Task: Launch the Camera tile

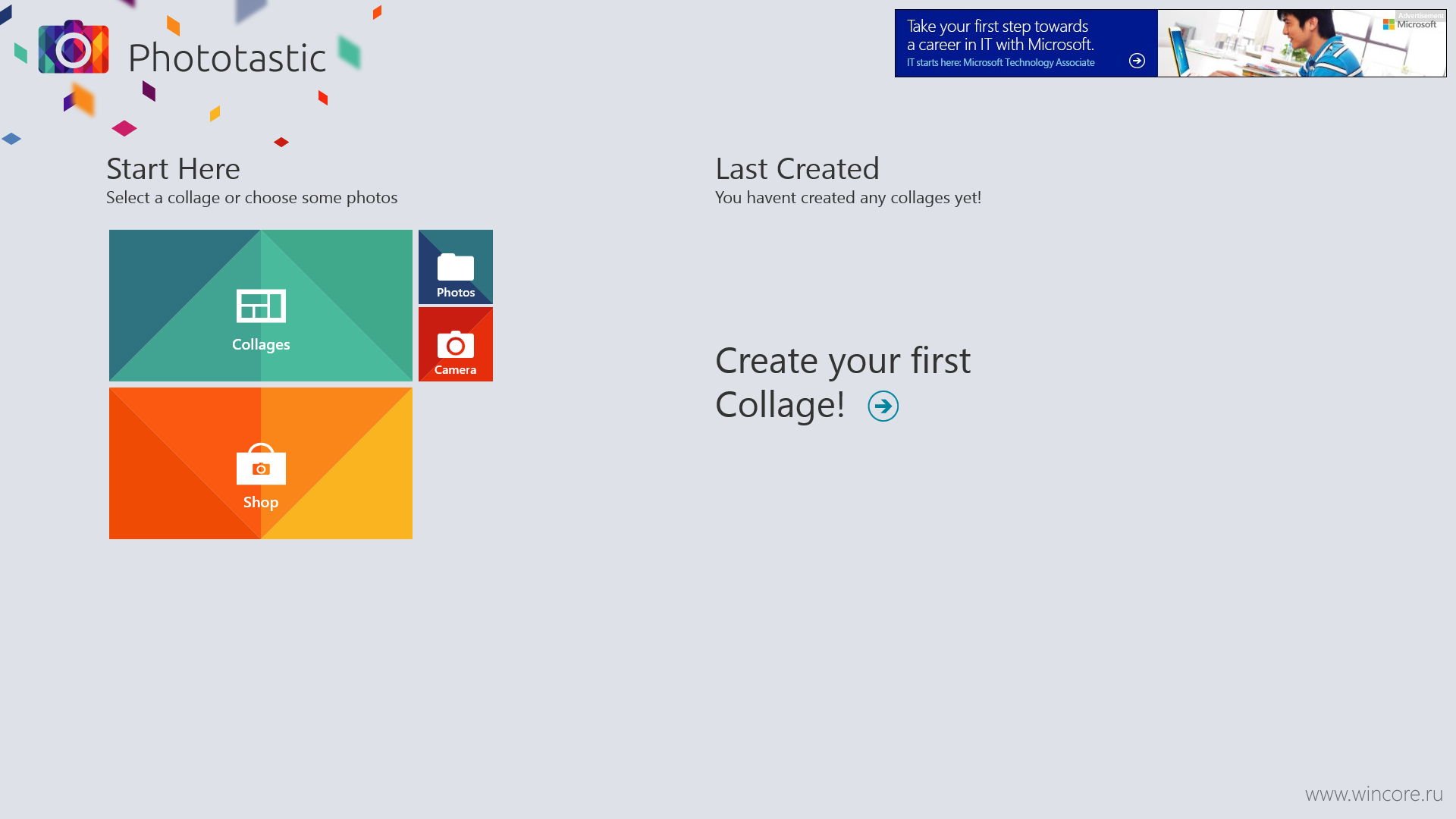Action: click(x=456, y=344)
